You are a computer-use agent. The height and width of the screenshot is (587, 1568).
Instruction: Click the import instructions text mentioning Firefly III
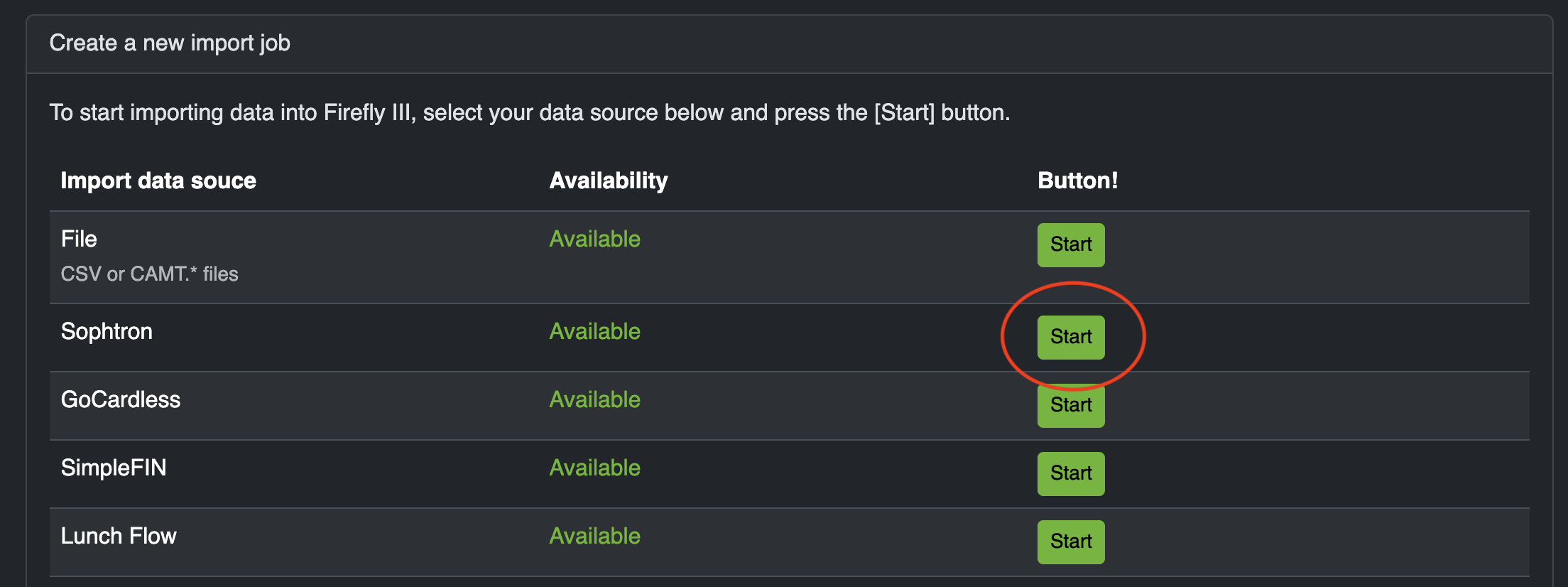click(x=530, y=112)
